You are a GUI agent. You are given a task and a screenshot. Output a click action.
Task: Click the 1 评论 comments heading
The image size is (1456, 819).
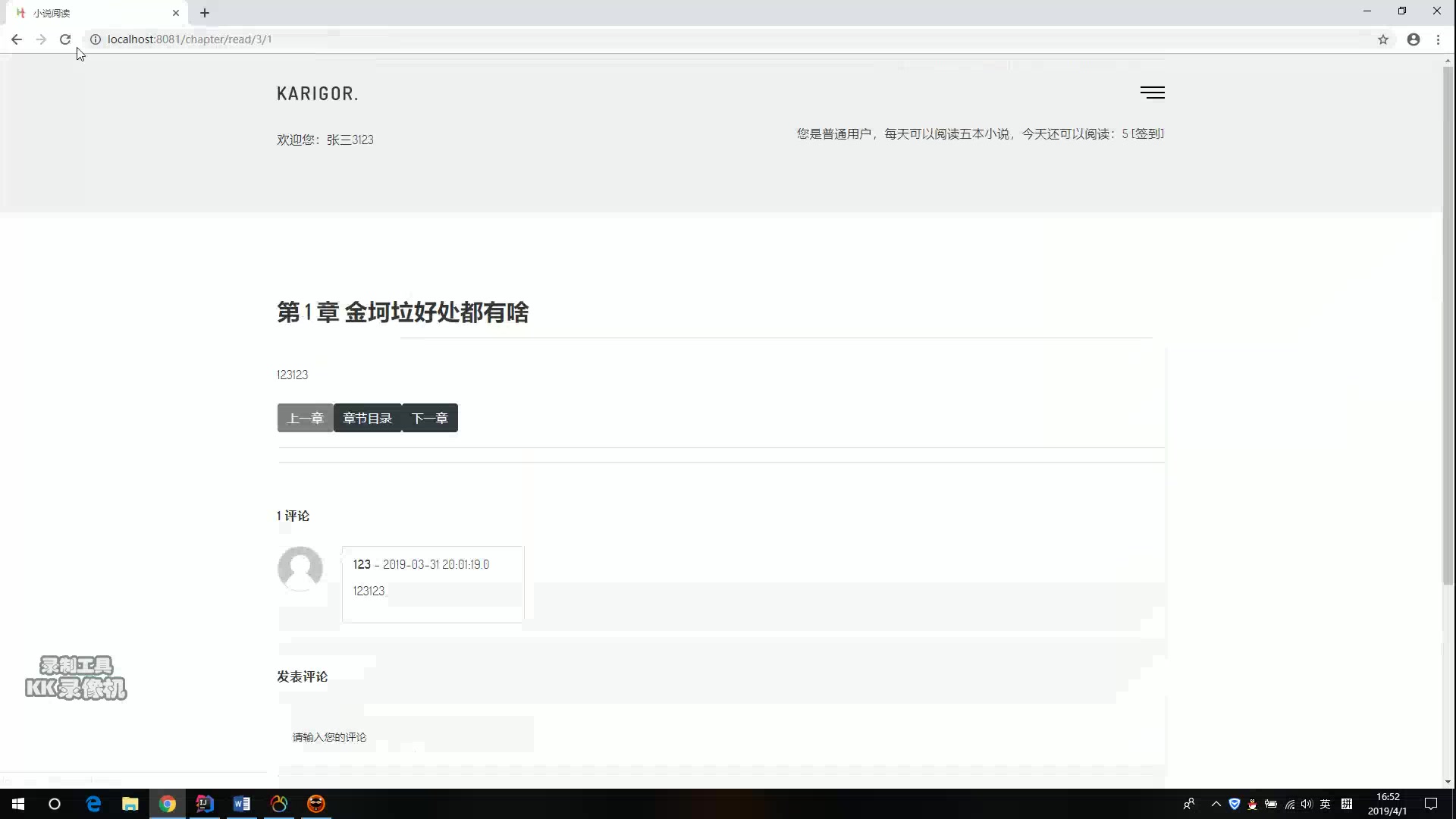[x=293, y=516]
